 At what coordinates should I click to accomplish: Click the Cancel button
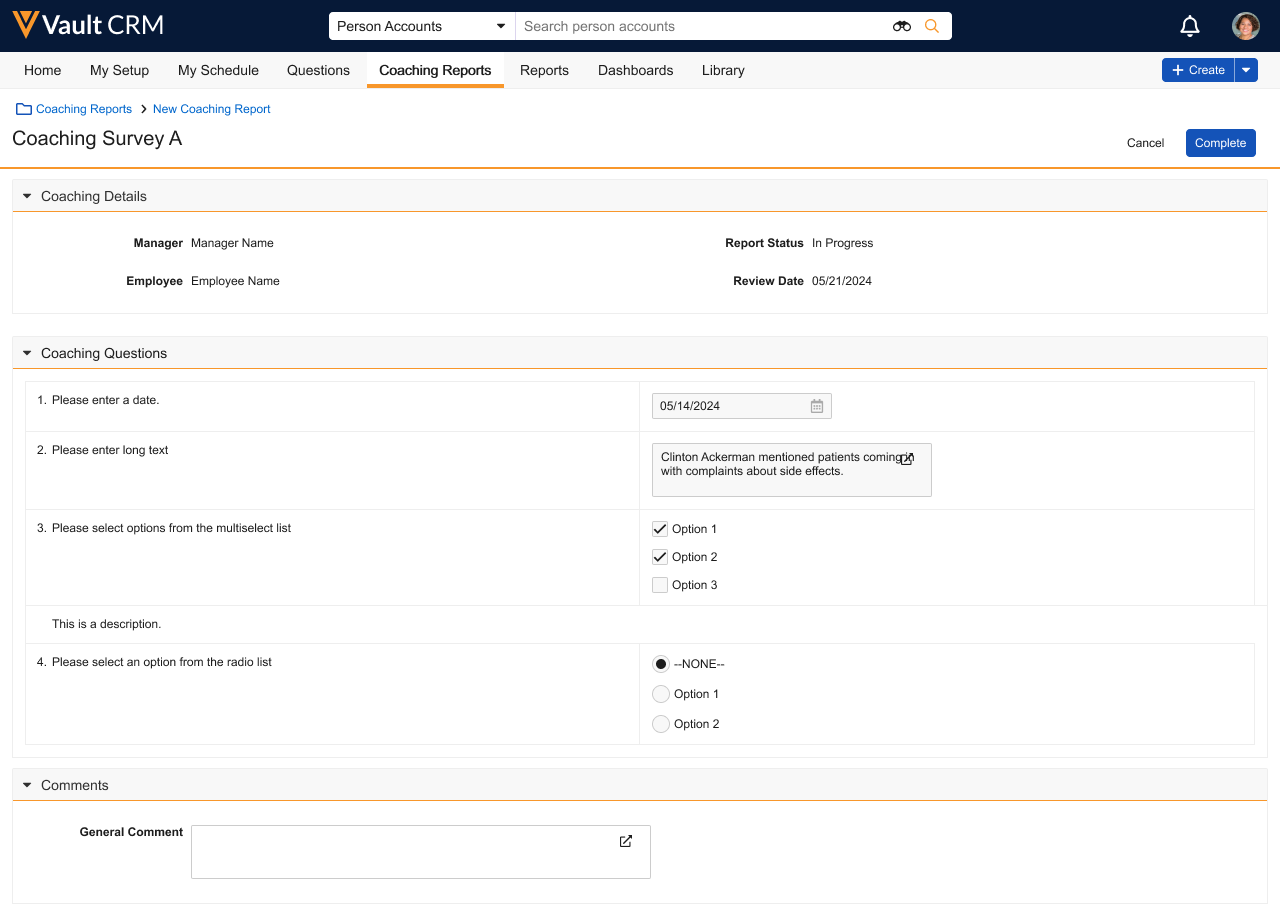click(1145, 143)
